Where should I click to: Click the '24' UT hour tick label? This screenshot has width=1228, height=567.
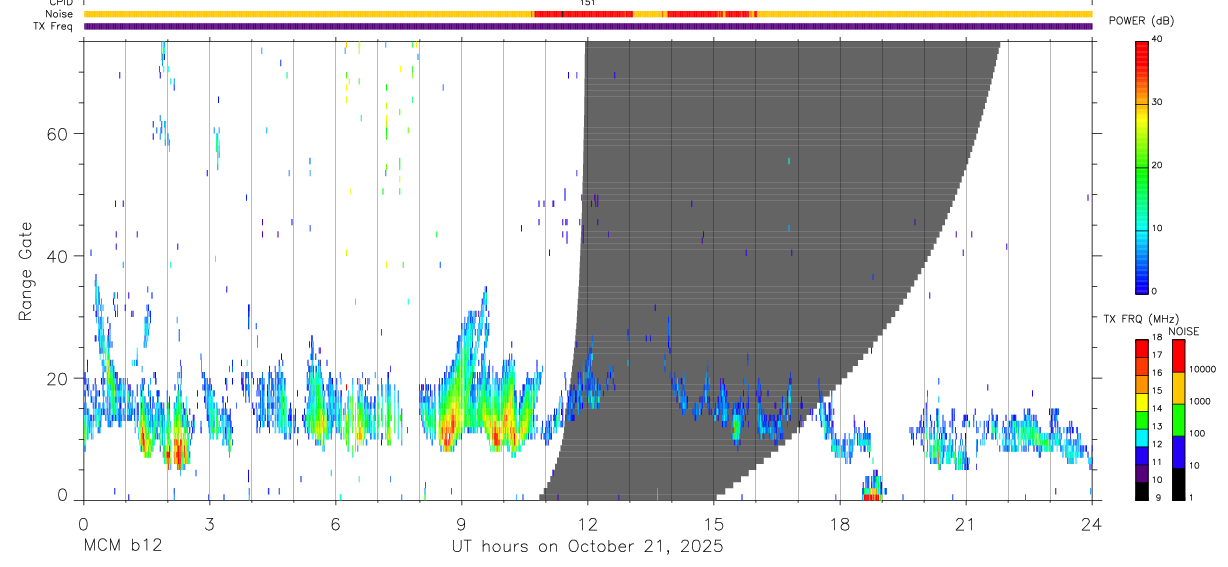point(1091,525)
